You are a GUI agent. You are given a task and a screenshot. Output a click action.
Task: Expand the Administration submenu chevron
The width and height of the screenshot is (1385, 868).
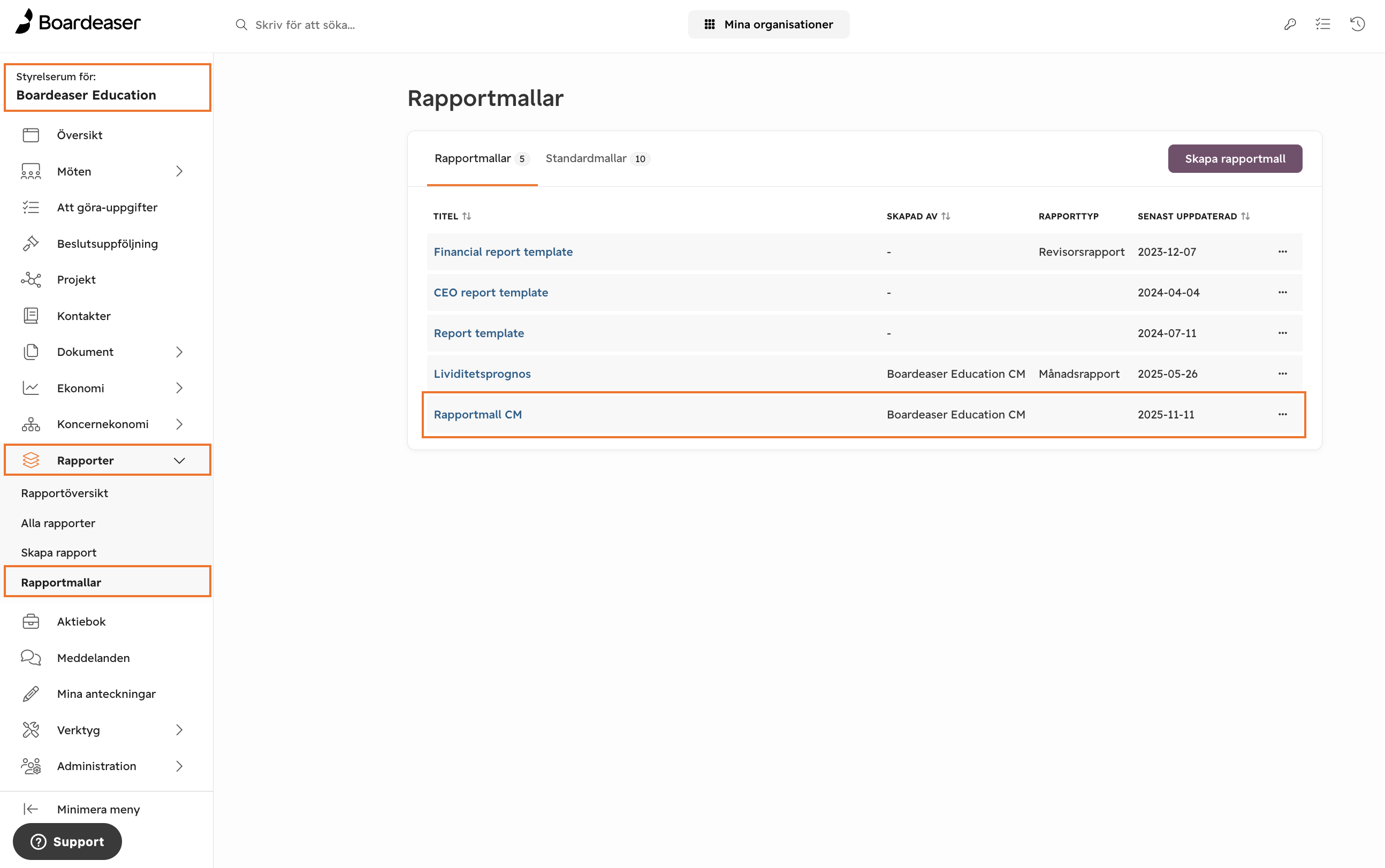point(180,766)
